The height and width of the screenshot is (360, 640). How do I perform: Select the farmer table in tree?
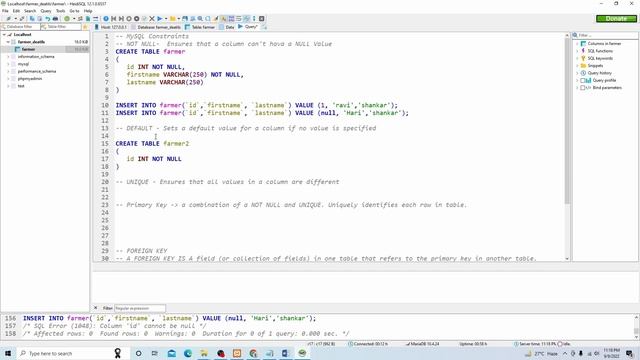click(28, 49)
